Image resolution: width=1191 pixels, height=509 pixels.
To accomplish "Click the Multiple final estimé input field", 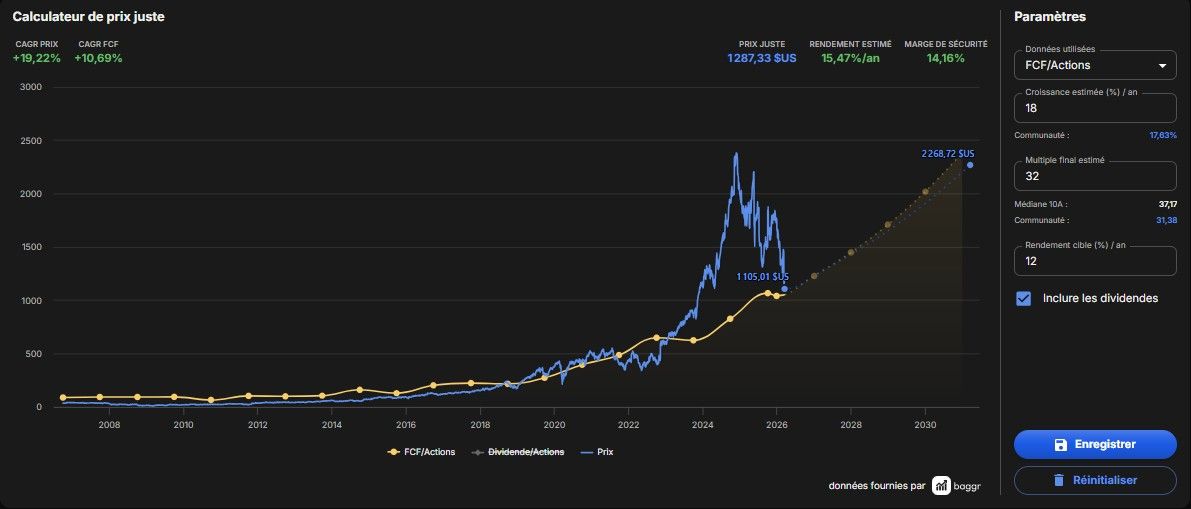I will (1095, 175).
